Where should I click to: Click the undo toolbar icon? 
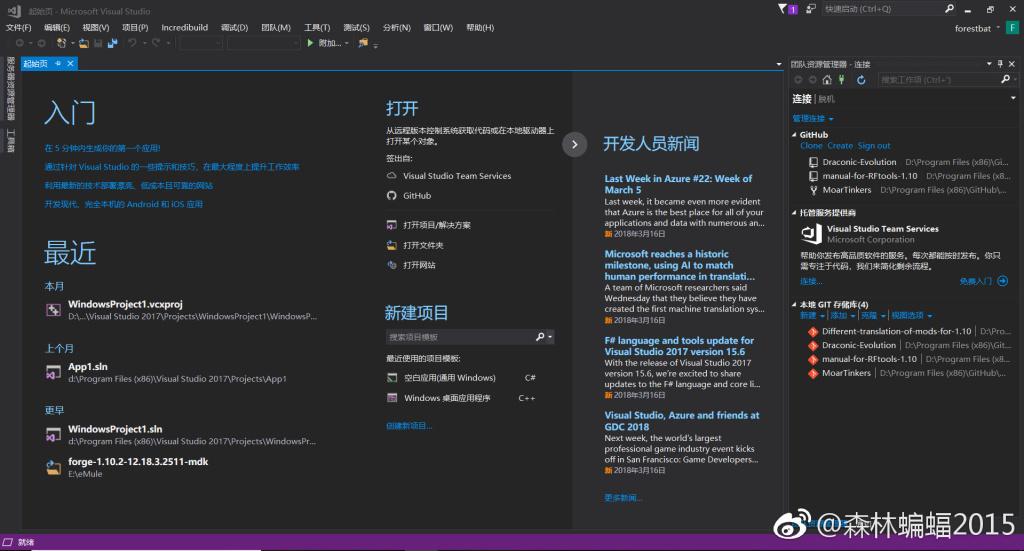point(132,43)
